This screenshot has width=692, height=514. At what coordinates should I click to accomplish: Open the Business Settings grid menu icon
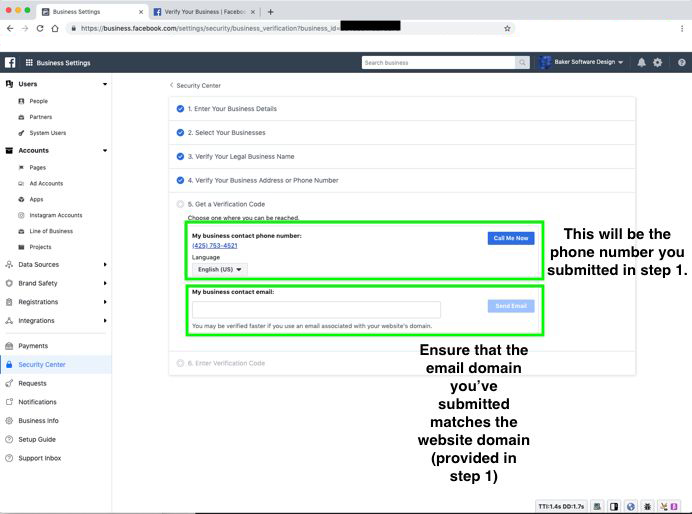click(x=29, y=63)
